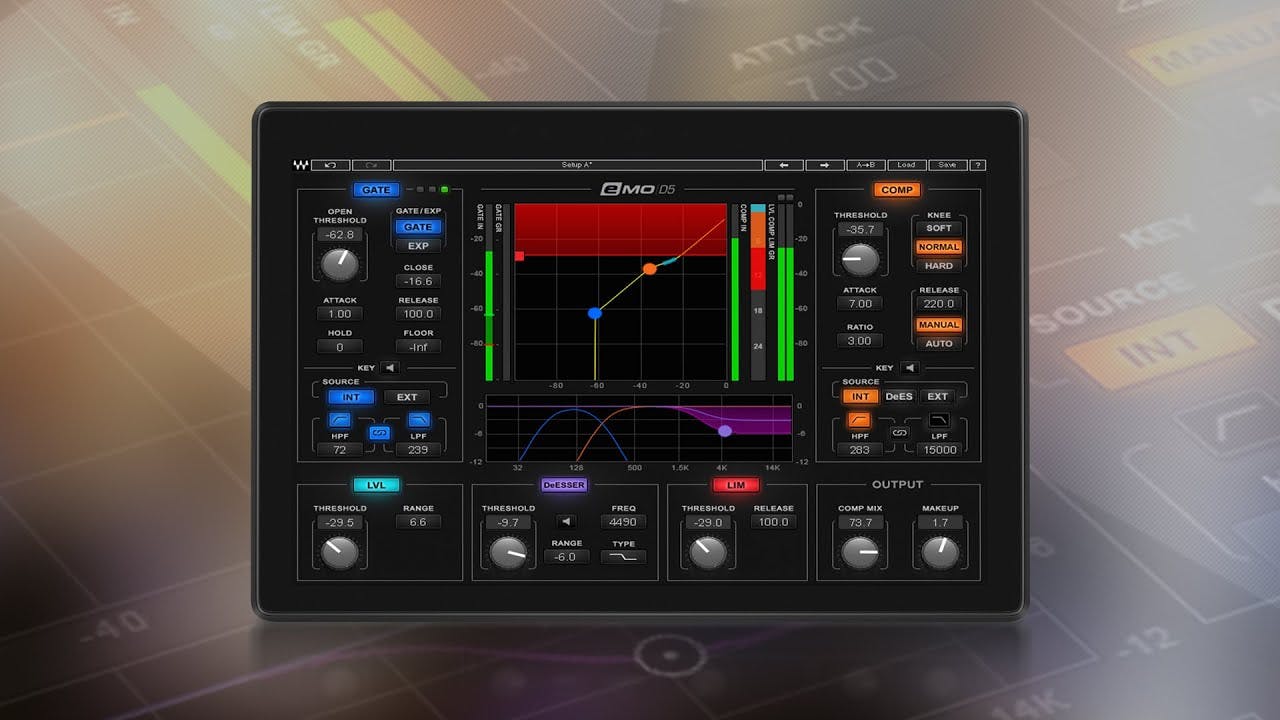
Task: Select DeES source in Comp section
Action: coord(899,396)
